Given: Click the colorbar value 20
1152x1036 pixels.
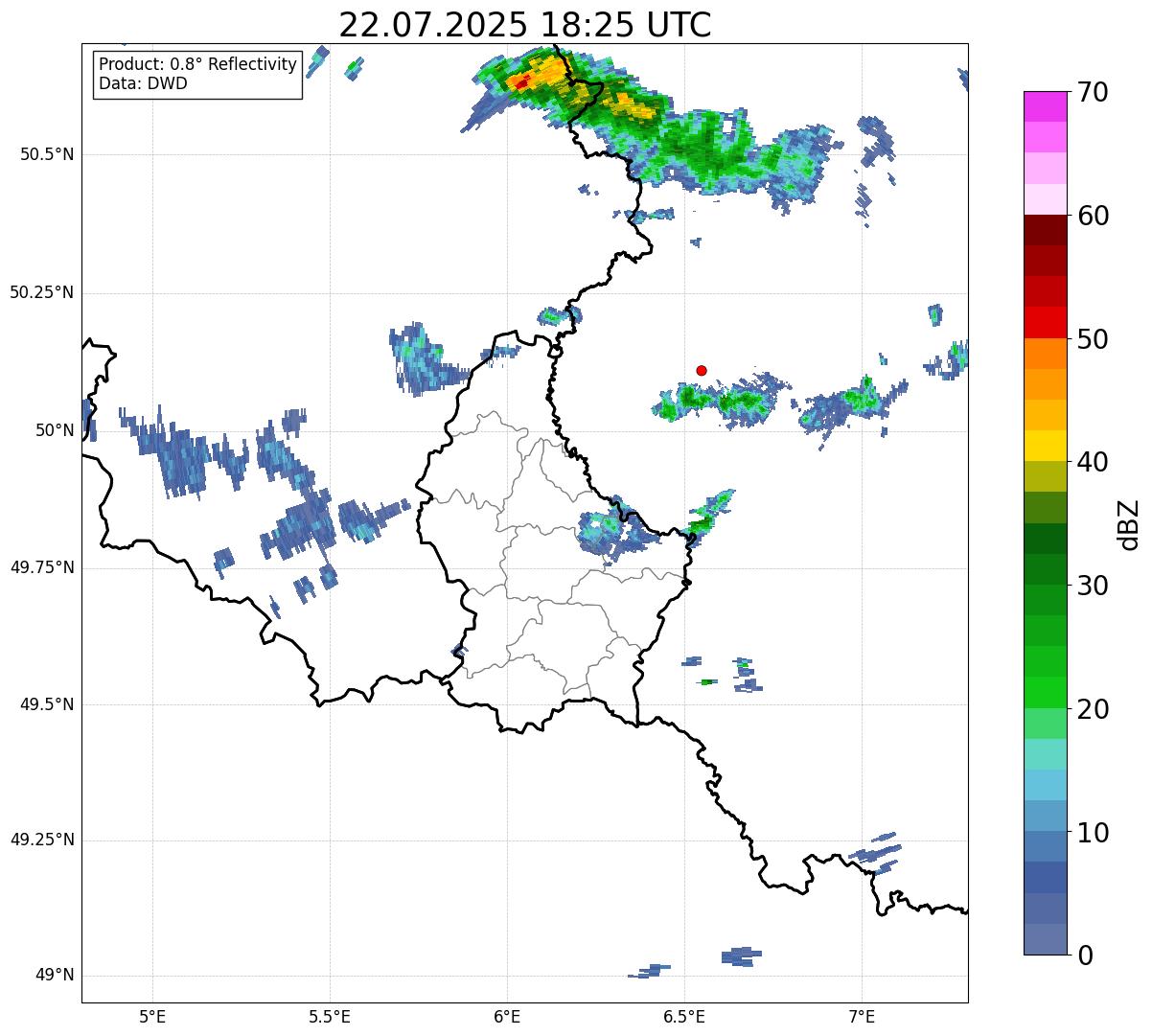Looking at the screenshot, I should (x=1093, y=709).
